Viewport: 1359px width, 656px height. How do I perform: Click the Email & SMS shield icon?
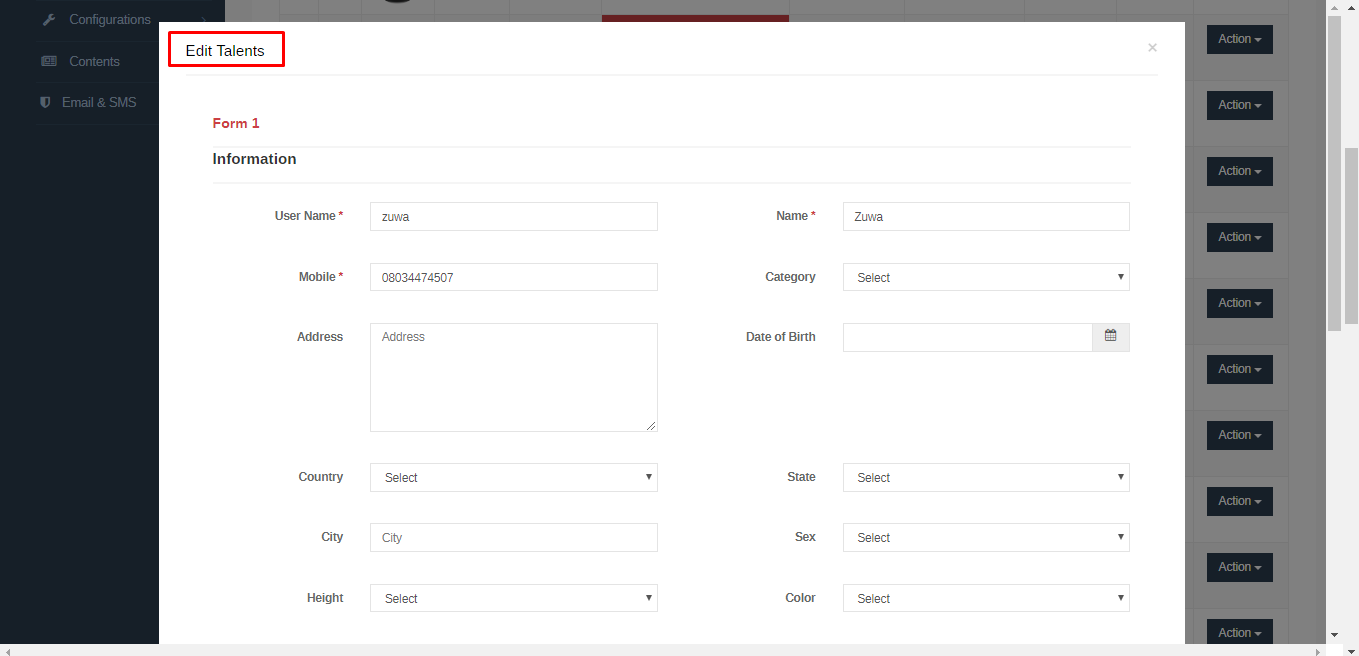[x=45, y=102]
